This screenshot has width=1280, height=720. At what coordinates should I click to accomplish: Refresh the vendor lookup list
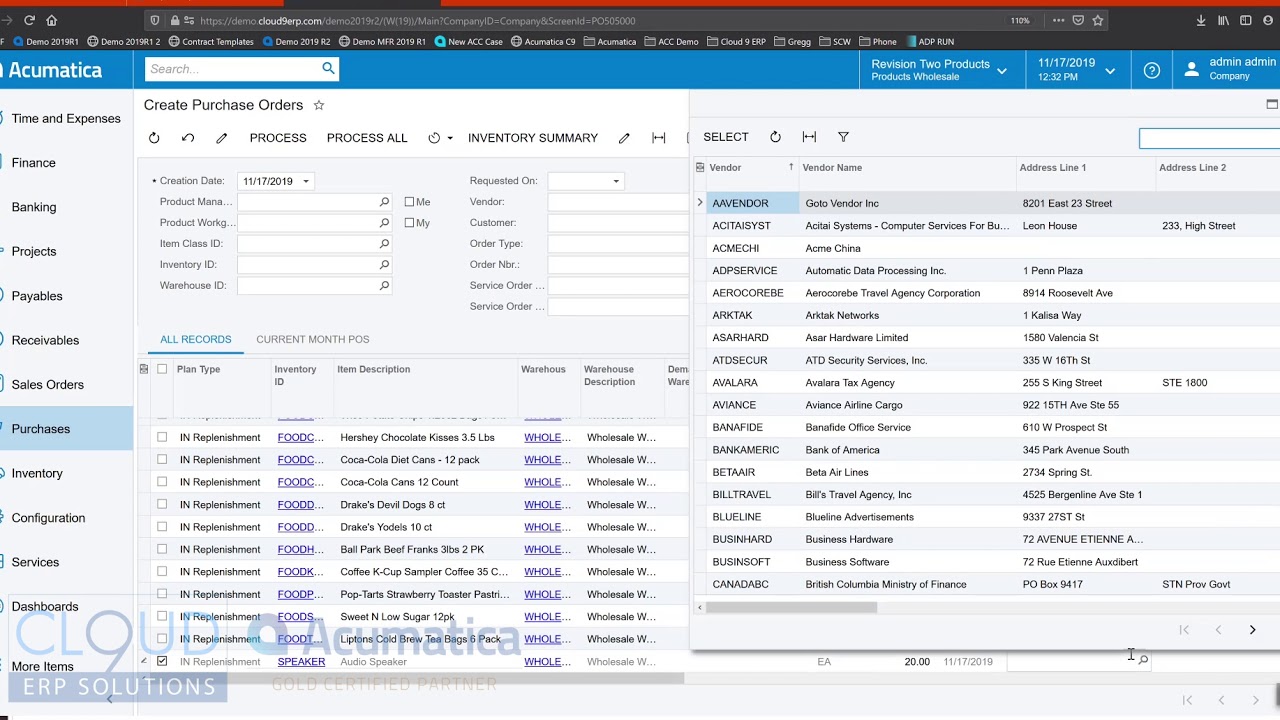coord(775,137)
